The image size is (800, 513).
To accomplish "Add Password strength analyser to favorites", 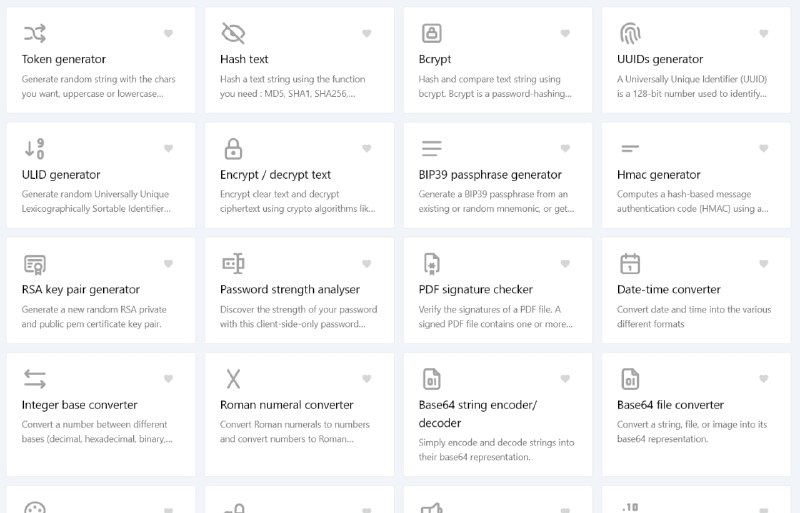I will click(x=367, y=264).
